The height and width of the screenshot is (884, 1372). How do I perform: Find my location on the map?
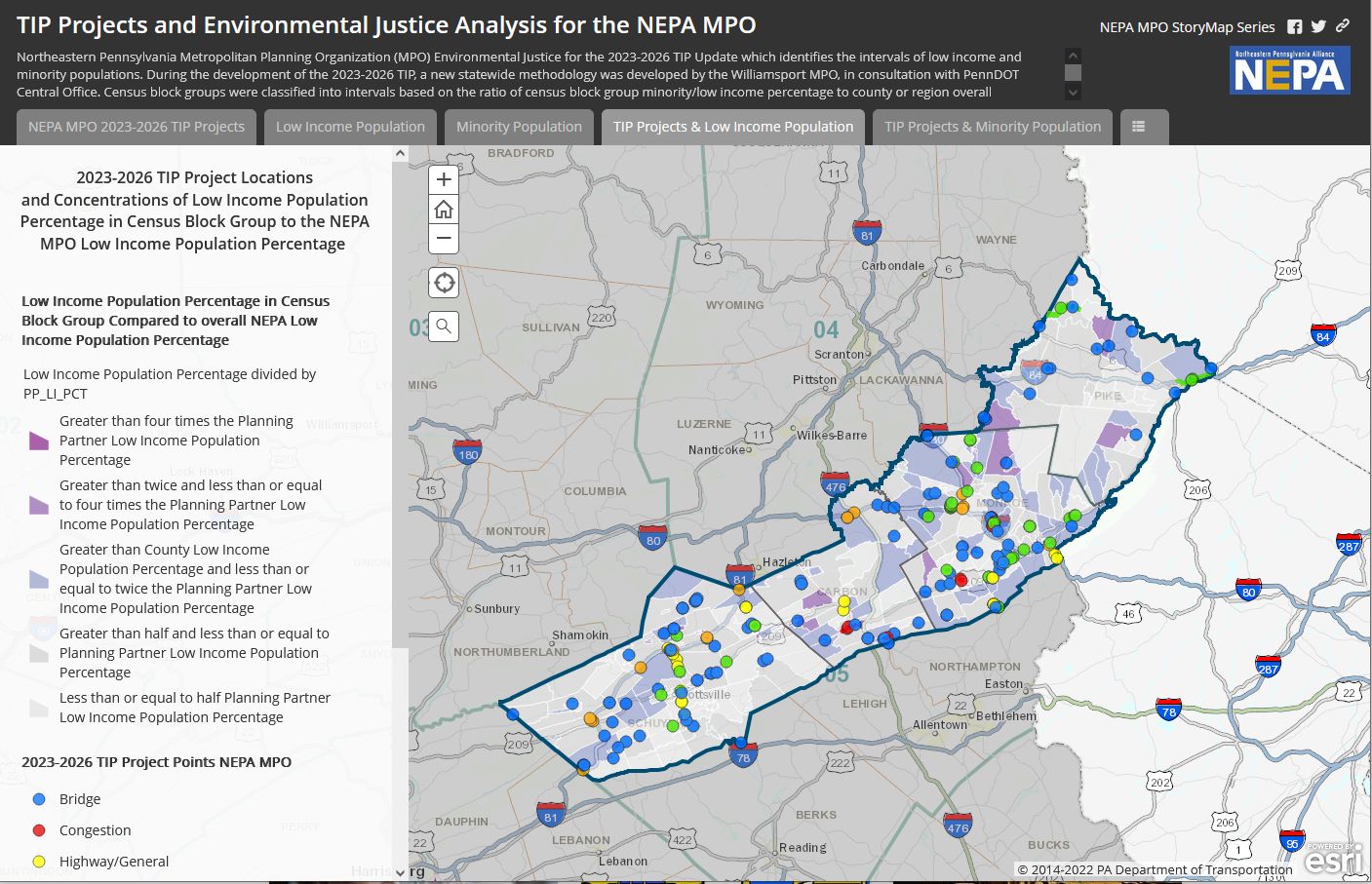[x=444, y=283]
